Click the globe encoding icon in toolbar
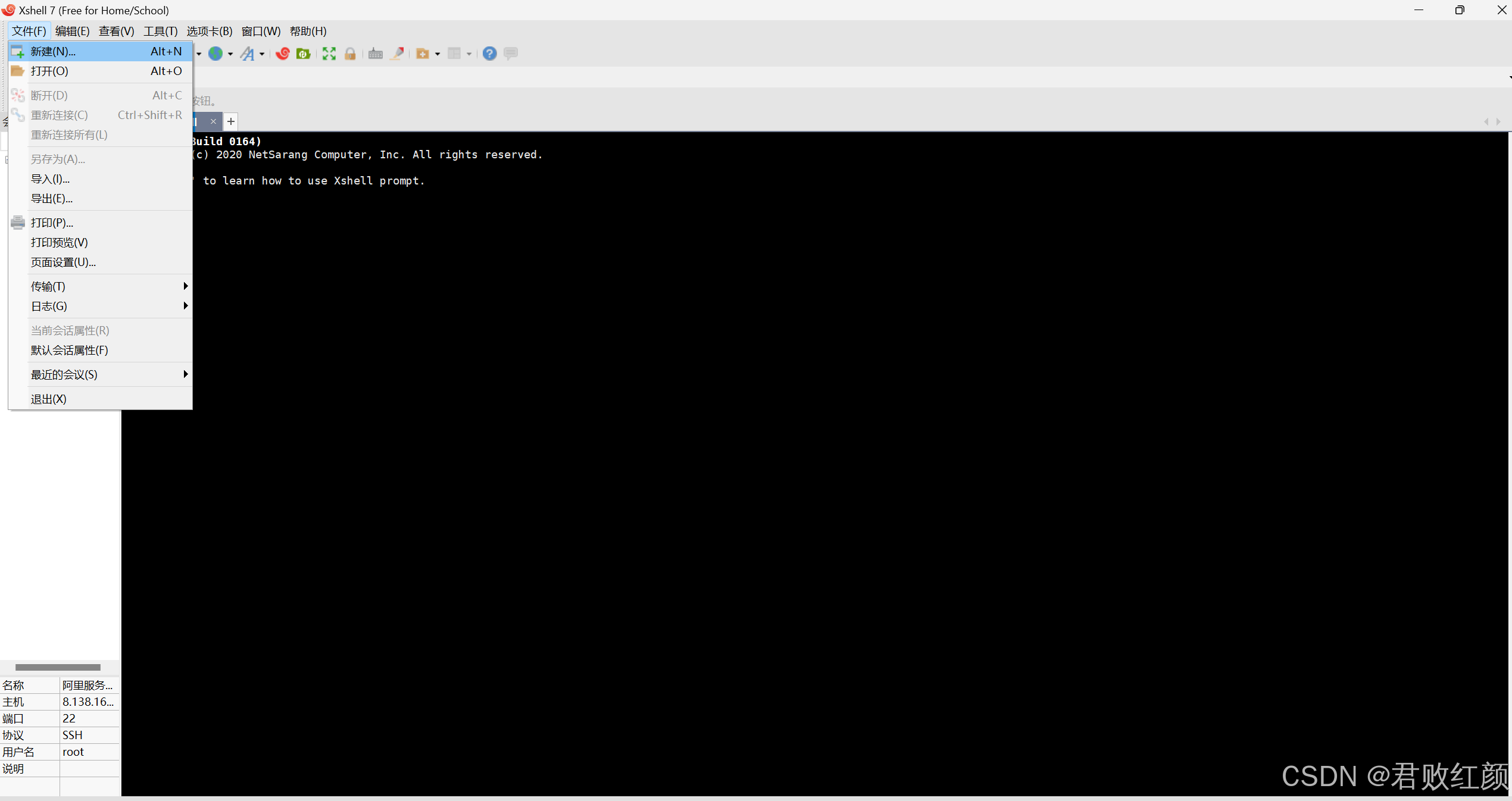1512x801 pixels. tap(215, 54)
